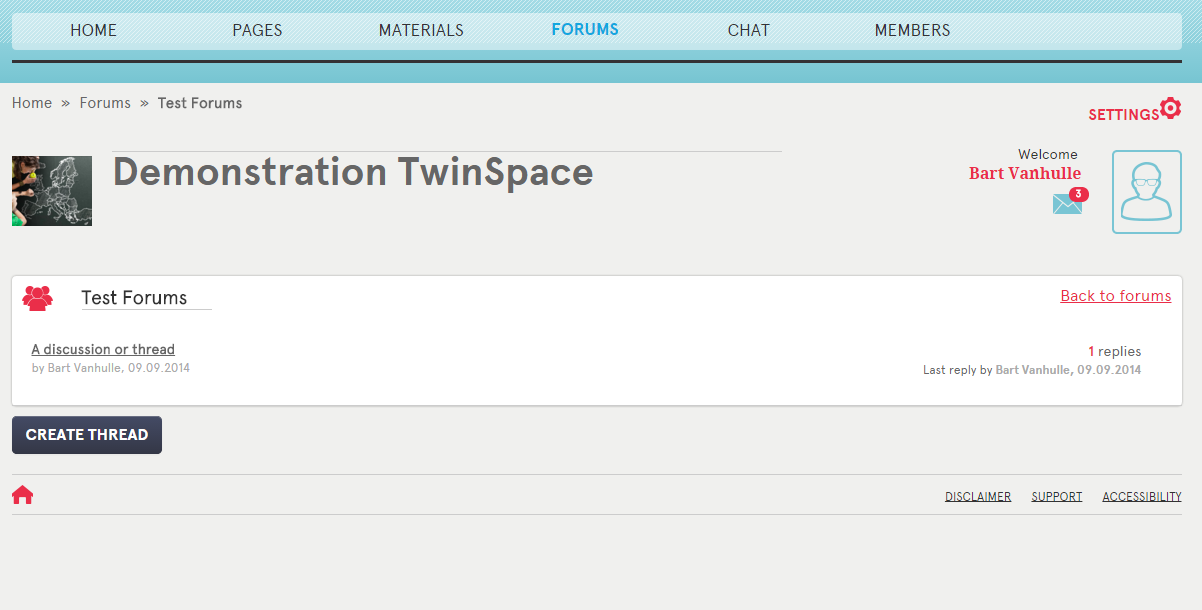1202x610 pixels.
Task: Click the Home breadcrumb link
Action: click(x=32, y=103)
